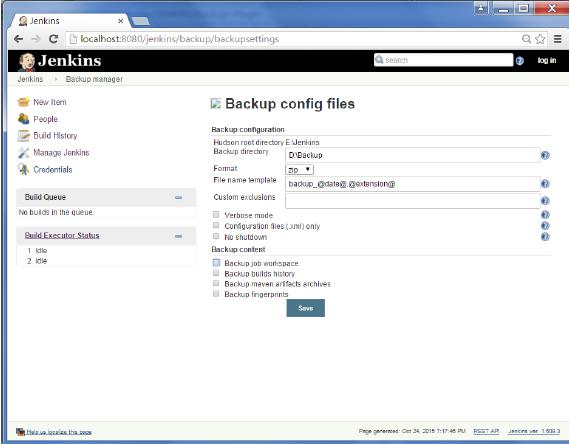The image size is (570, 444).
Task: Open help for Backup directory field
Action: tap(545, 155)
